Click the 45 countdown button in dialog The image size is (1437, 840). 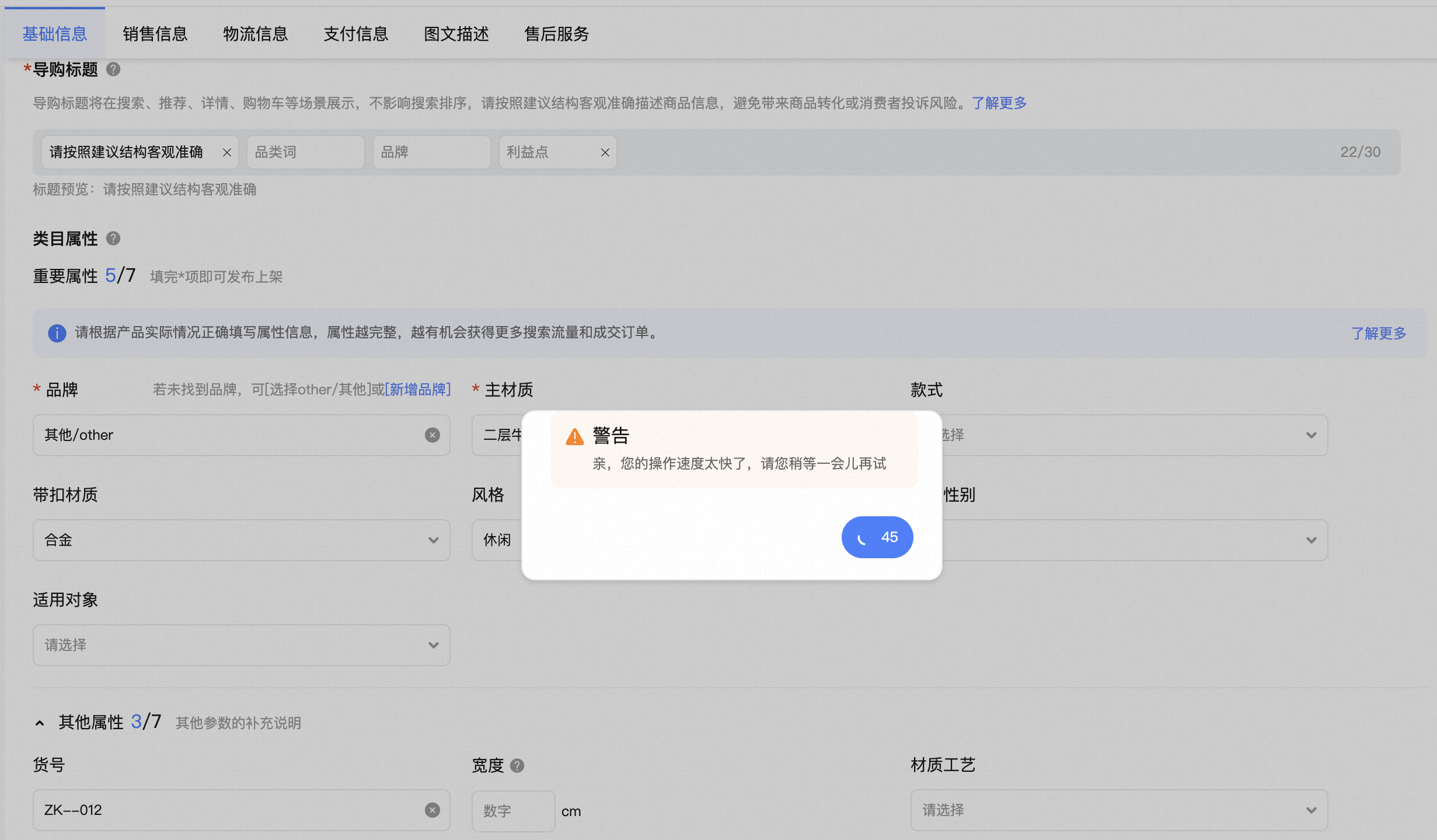[877, 537]
